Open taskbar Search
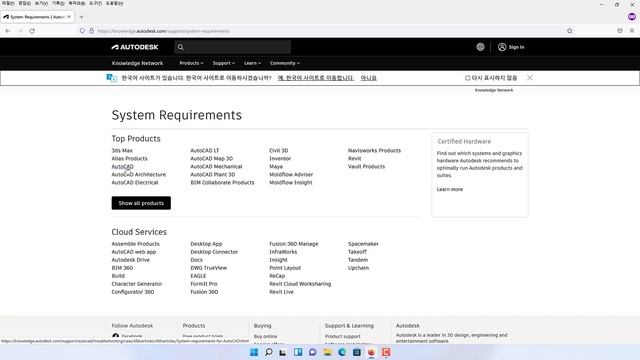 (x=269, y=352)
